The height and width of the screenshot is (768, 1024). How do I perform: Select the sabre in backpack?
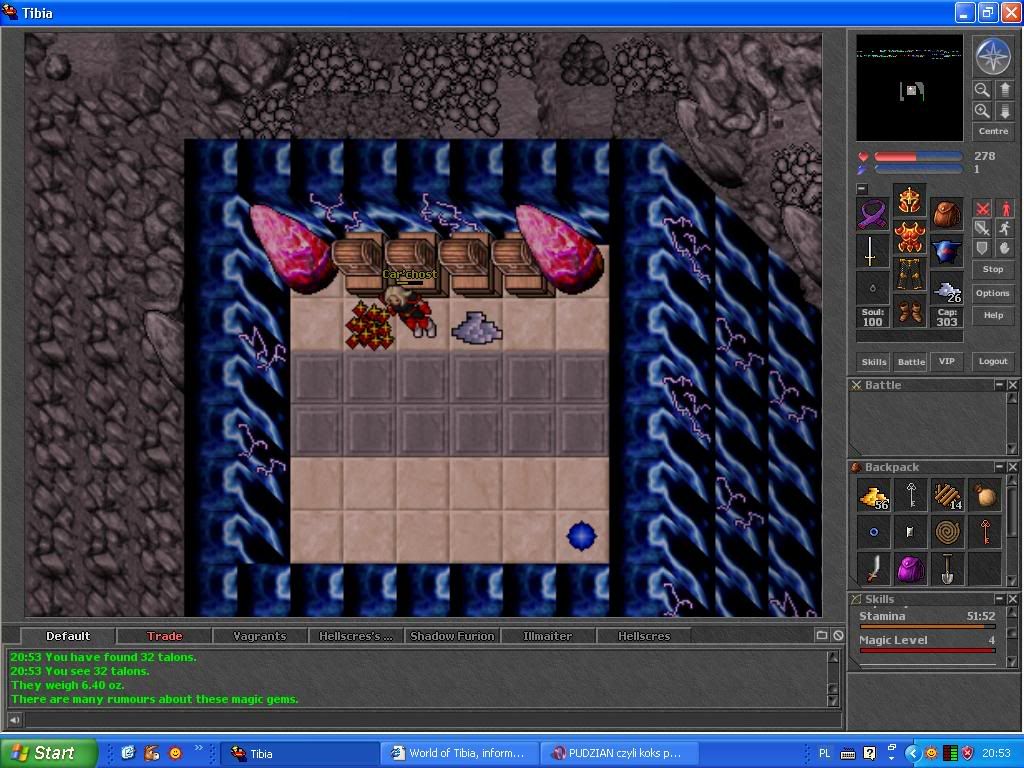point(874,569)
